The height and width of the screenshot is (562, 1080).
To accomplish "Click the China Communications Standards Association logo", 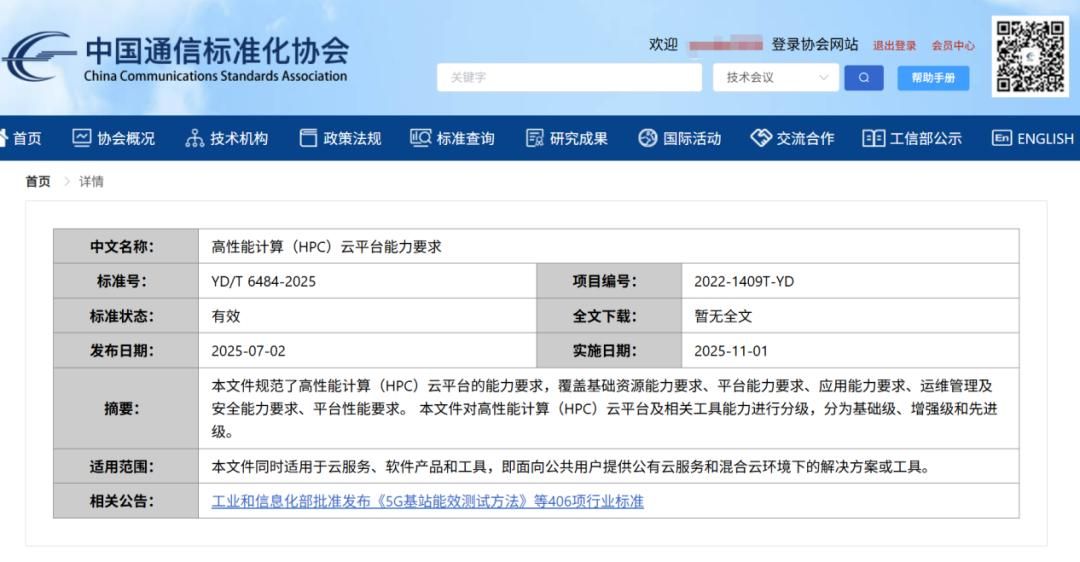I will [x=176, y=58].
